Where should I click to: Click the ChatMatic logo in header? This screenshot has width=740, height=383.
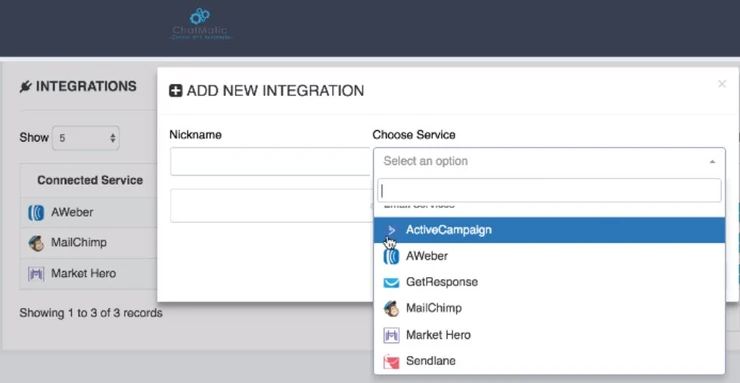[200, 24]
